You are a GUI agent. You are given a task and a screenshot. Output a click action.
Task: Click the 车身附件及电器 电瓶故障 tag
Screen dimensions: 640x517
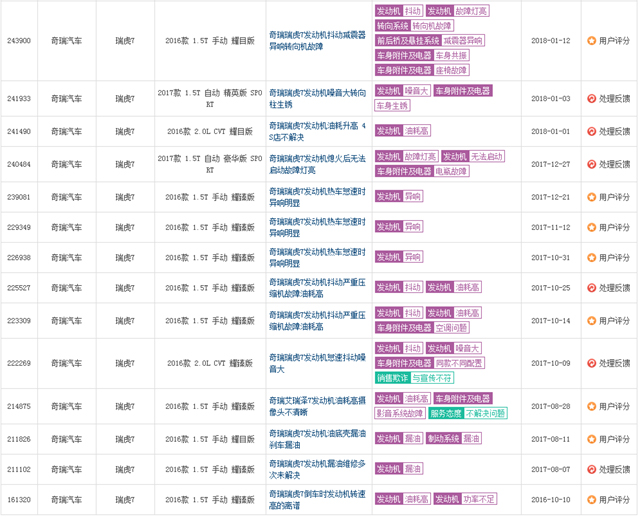(x=422, y=171)
